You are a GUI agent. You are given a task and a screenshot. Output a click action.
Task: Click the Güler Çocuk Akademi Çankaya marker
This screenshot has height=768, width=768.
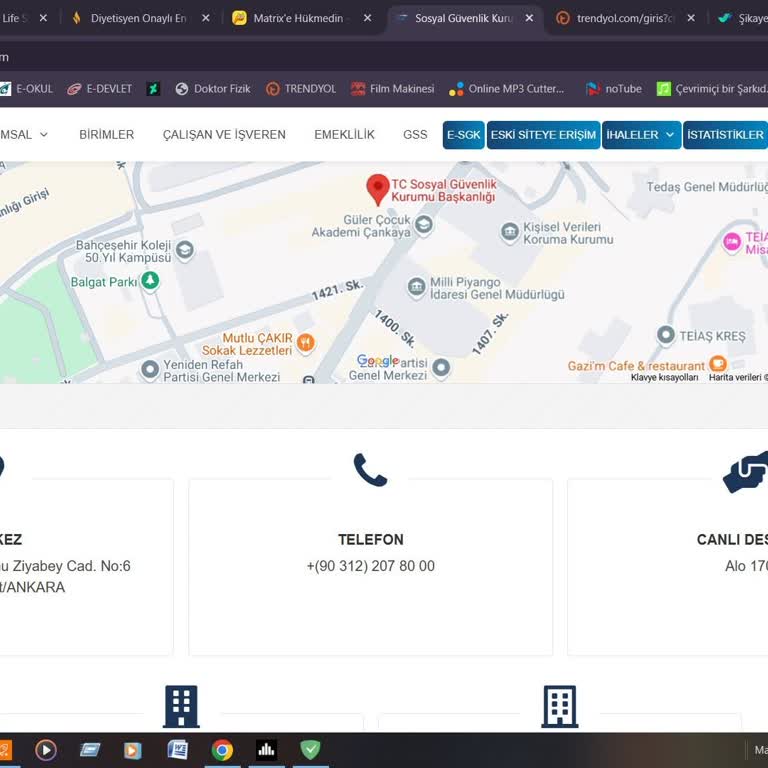424,225
